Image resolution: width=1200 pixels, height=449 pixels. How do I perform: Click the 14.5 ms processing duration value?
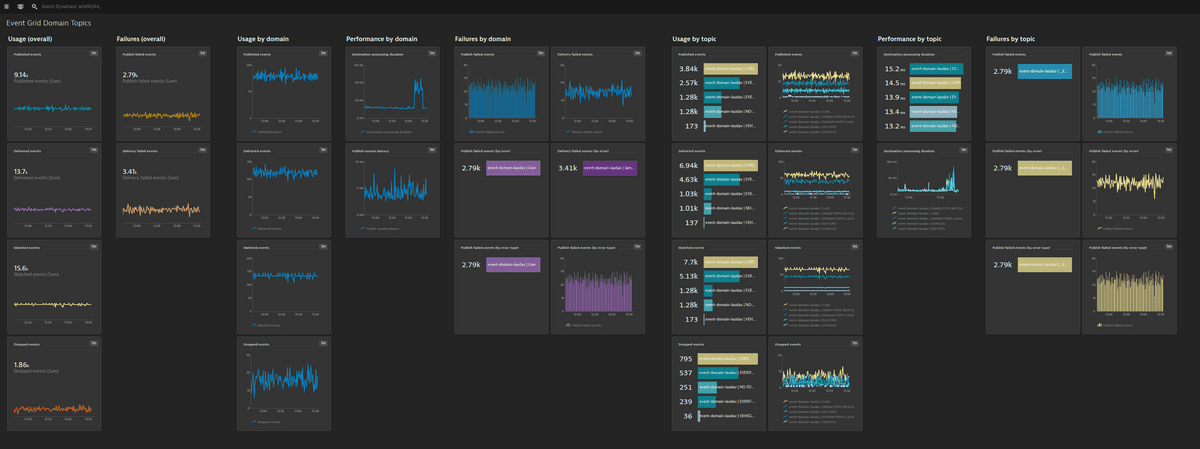coord(895,83)
